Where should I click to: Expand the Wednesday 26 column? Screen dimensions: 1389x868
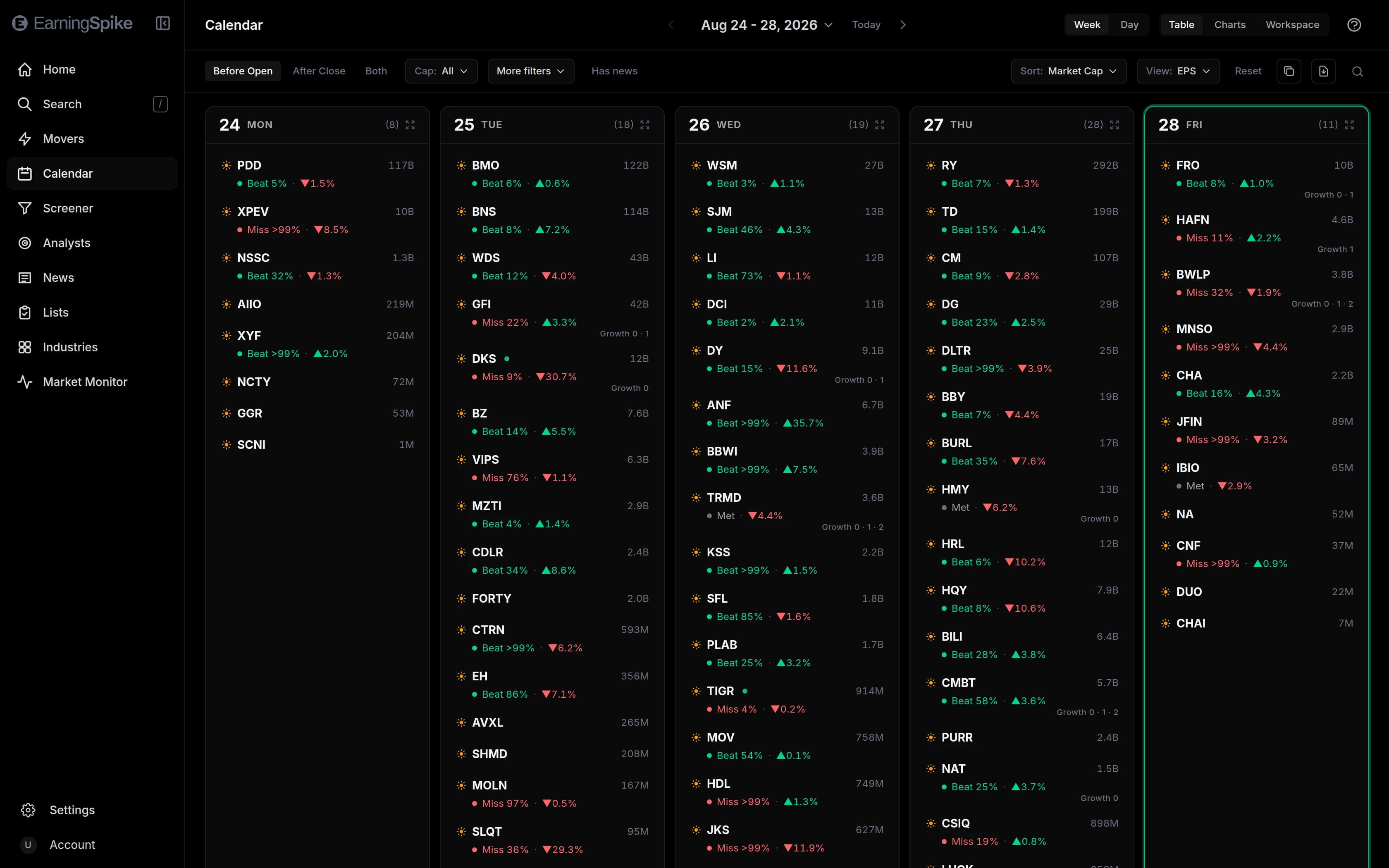coord(879,124)
